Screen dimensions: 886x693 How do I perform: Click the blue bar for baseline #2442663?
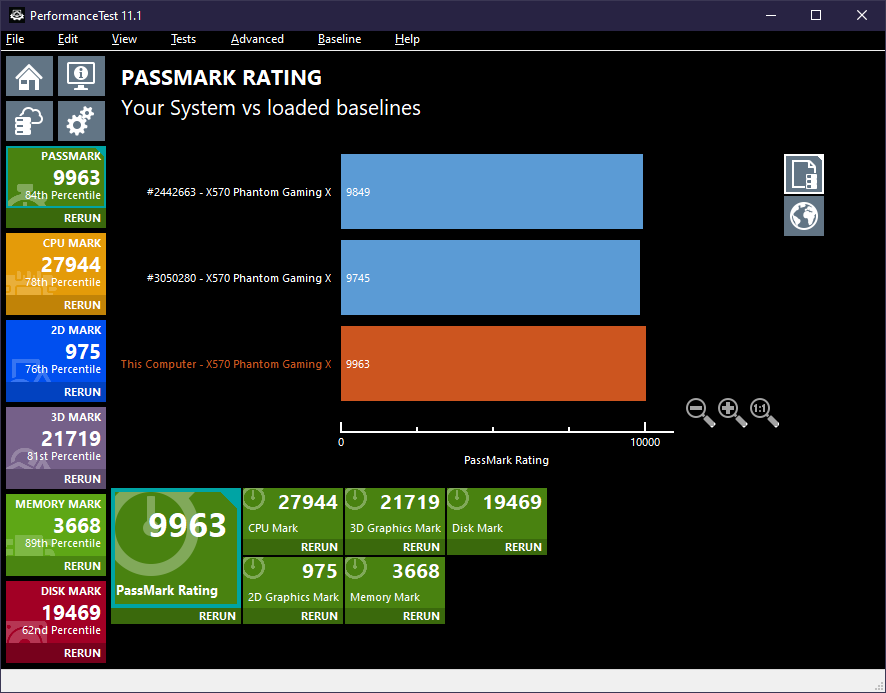(492, 192)
